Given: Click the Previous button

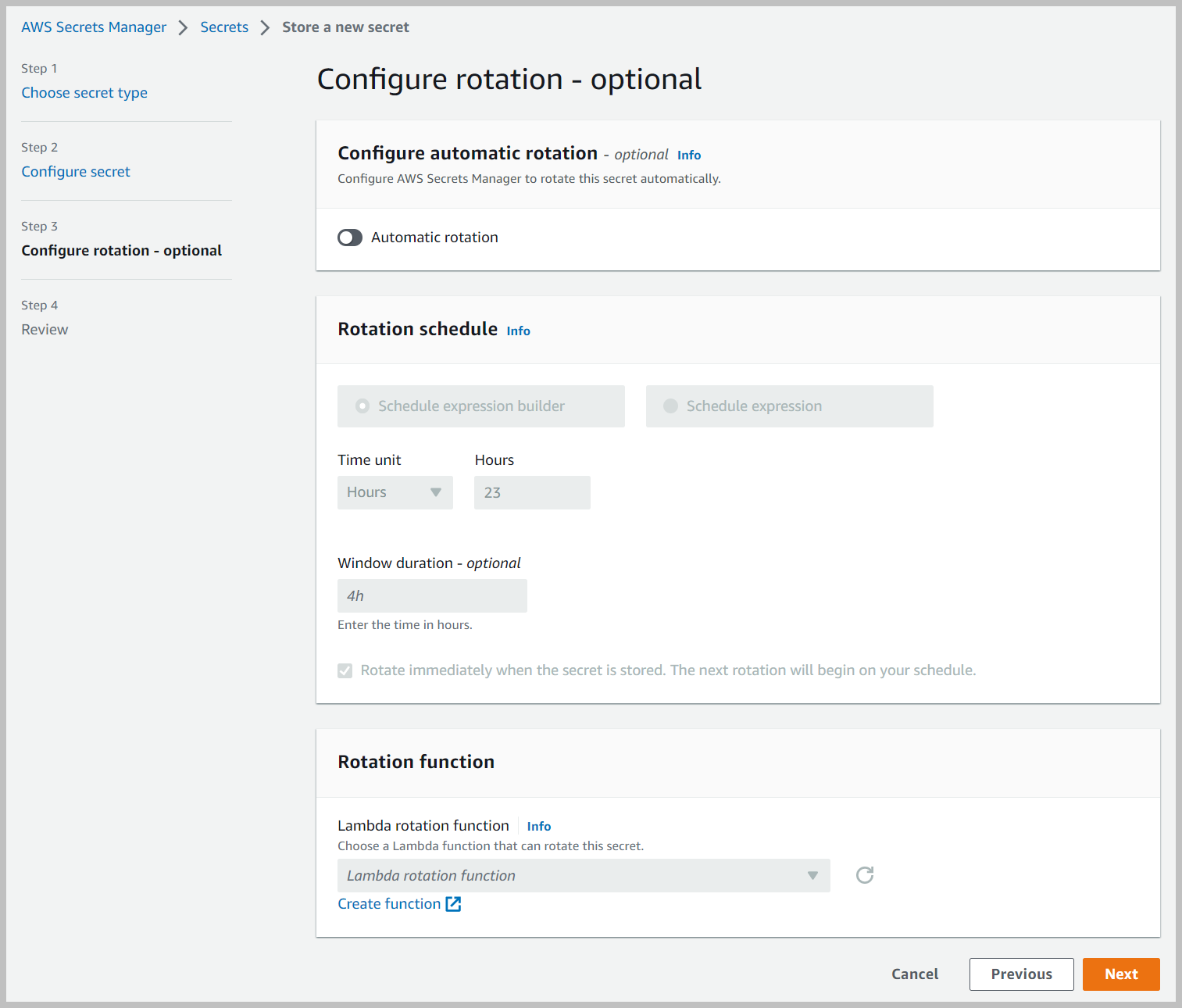Looking at the screenshot, I should [1021, 974].
